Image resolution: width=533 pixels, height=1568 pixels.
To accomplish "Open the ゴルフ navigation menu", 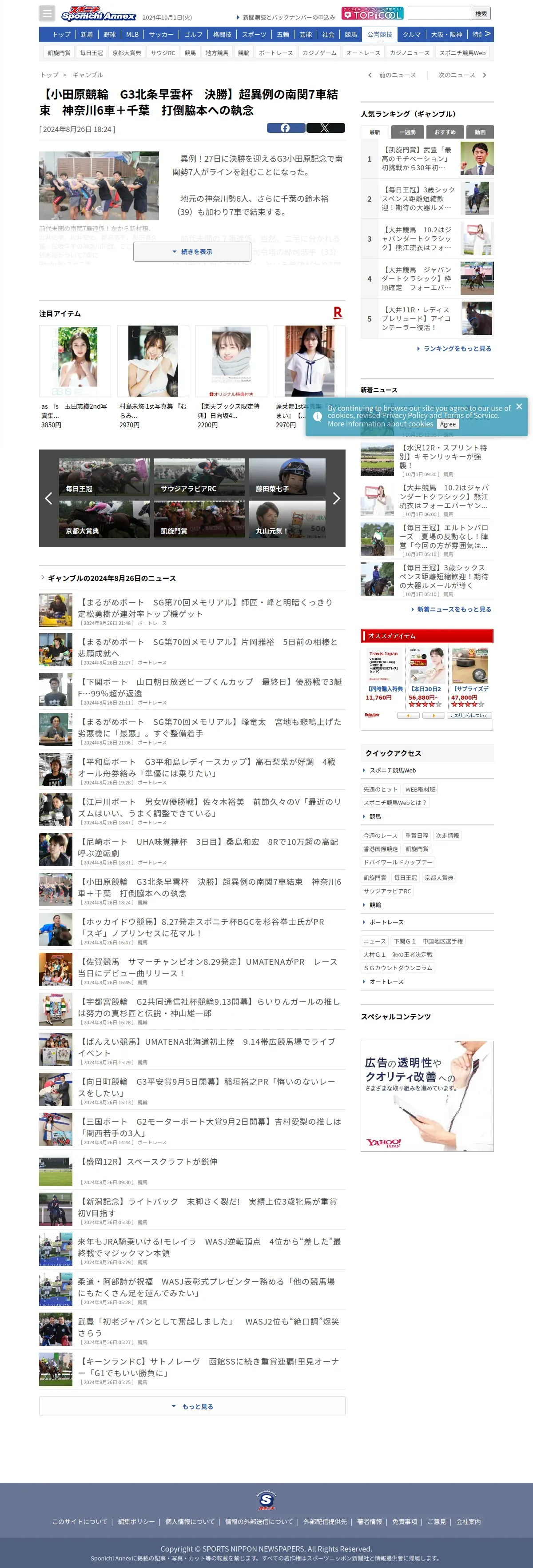I will pos(194,35).
